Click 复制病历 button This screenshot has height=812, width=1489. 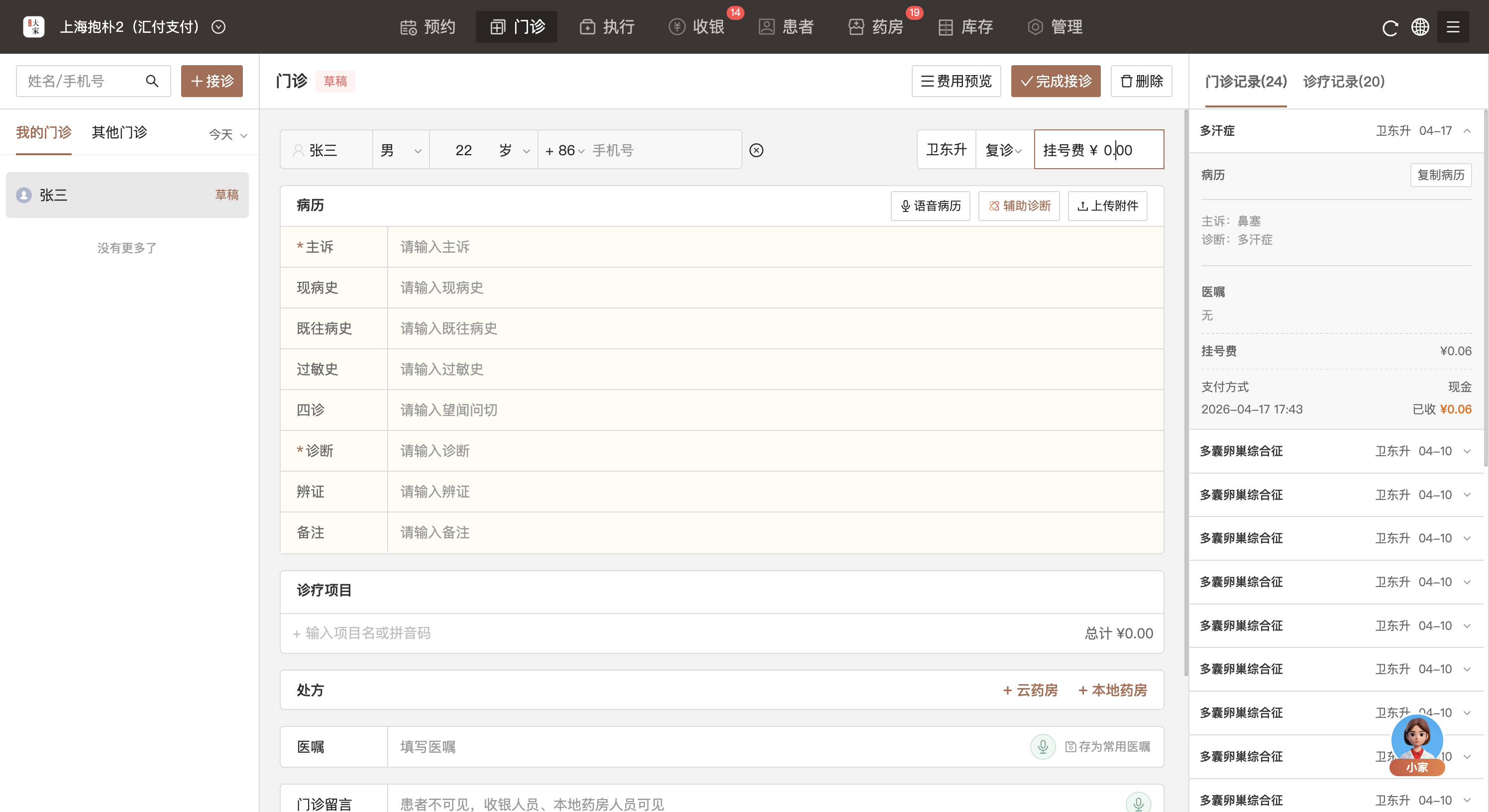click(x=1440, y=175)
